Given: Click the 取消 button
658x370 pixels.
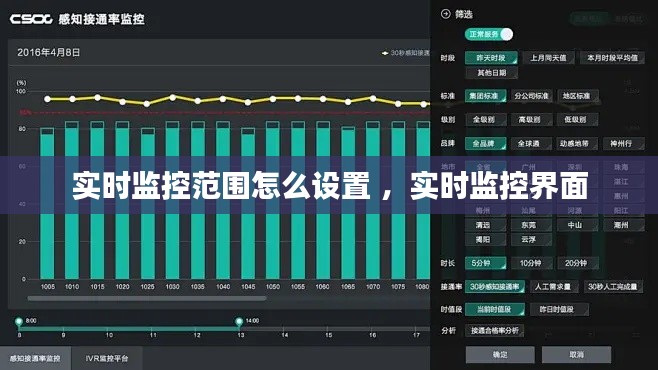Looking at the screenshot, I should tap(577, 354).
